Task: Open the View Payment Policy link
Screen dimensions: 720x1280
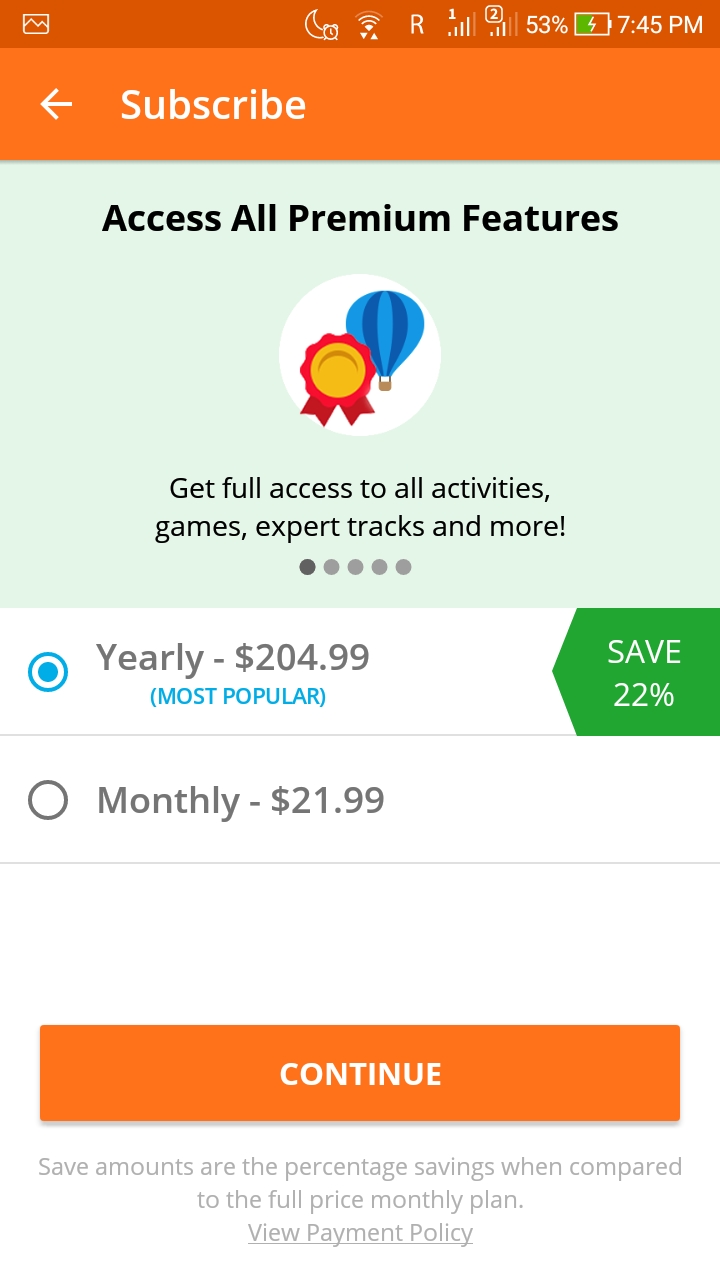Action: click(360, 1233)
